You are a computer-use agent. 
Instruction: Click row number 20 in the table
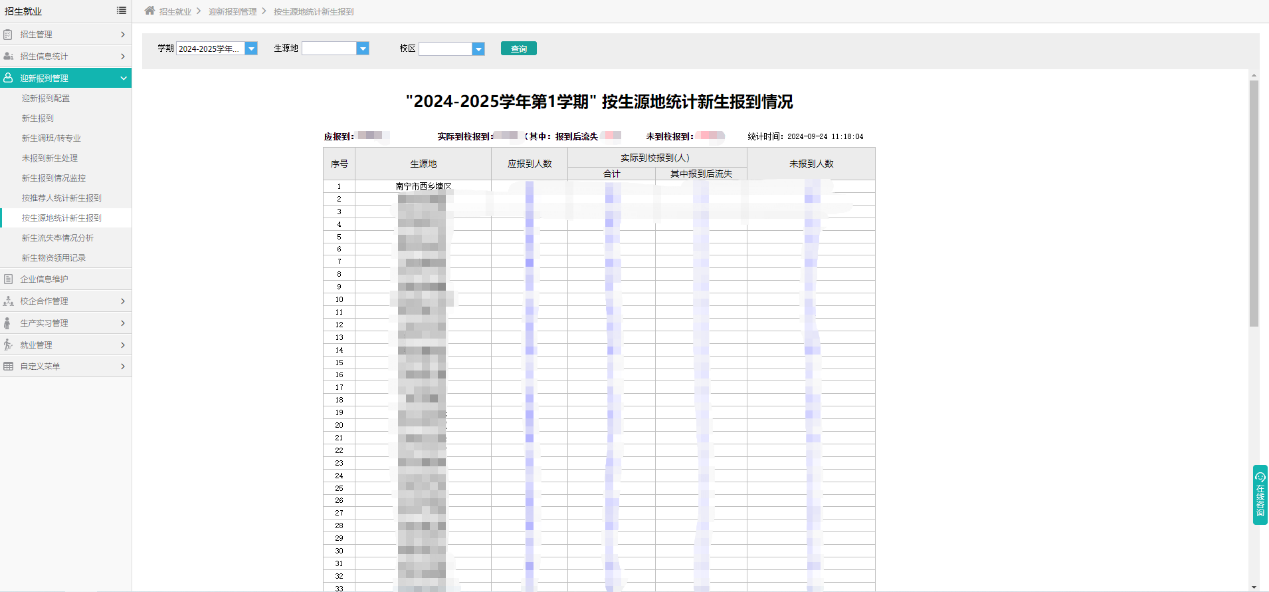339,425
